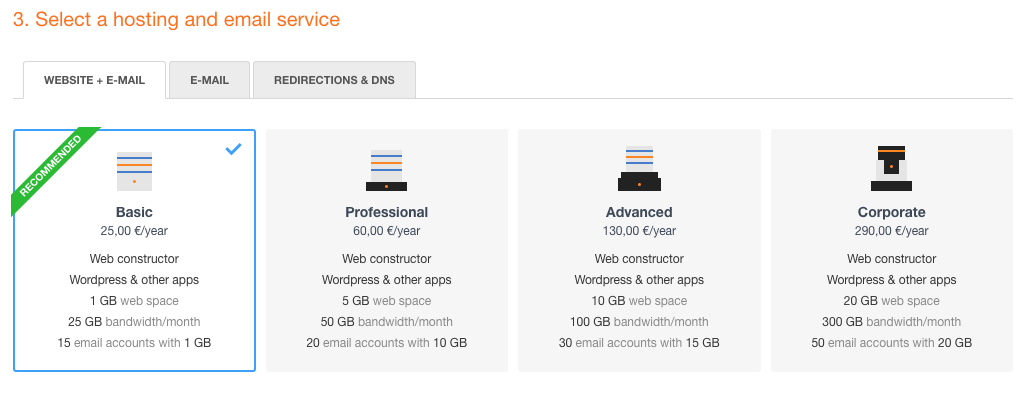Click the 60,00 €/year price
1026x395 pixels.
pos(387,231)
